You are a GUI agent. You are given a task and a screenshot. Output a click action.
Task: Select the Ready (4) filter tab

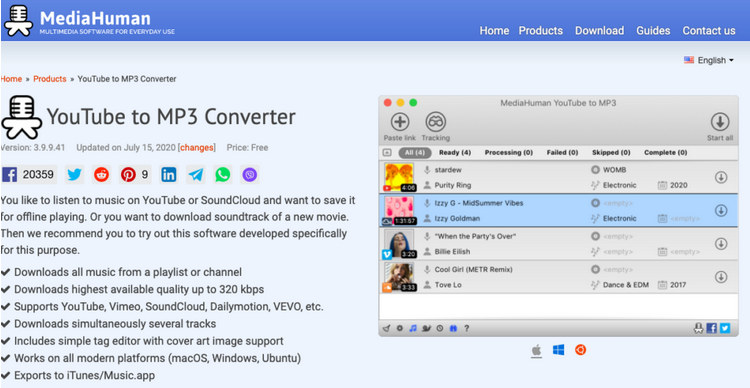coord(455,153)
